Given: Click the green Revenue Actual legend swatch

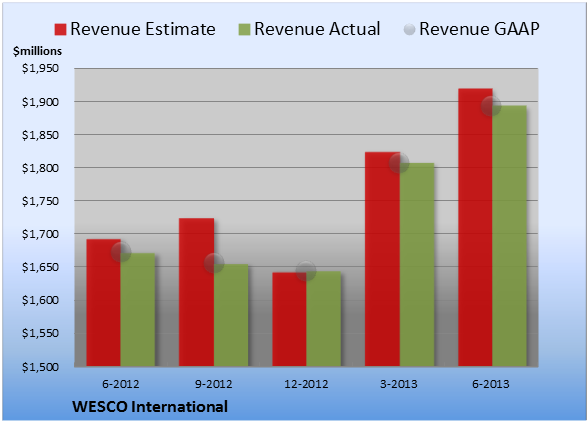Looking at the screenshot, I should click(244, 30).
